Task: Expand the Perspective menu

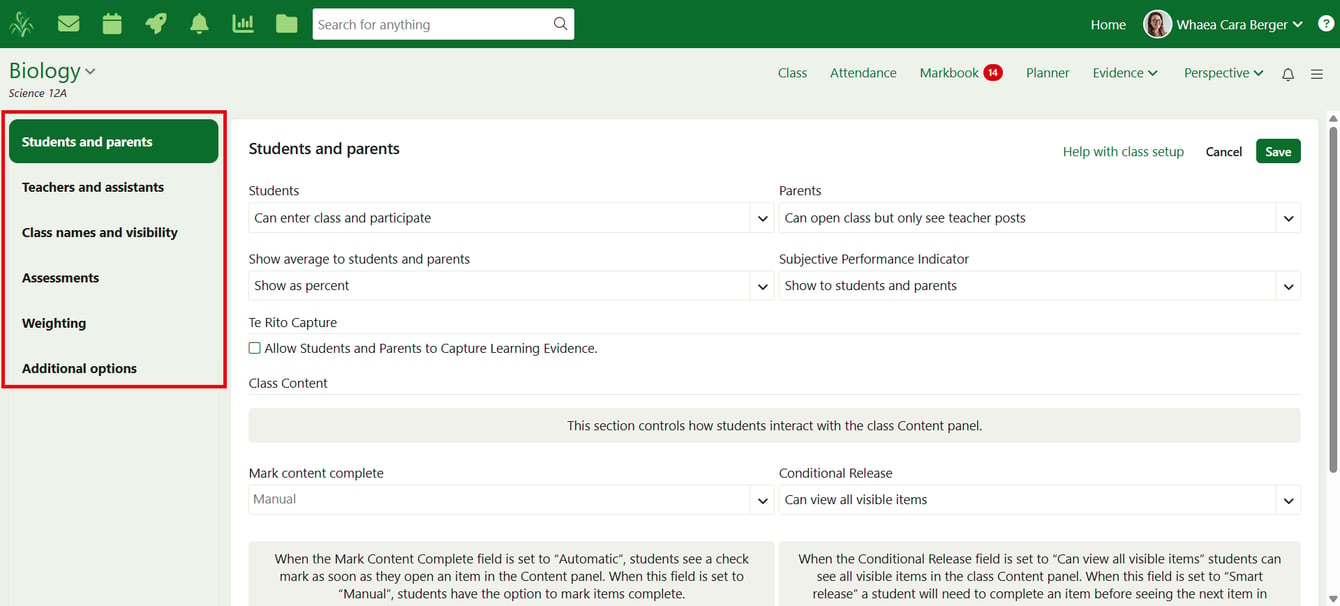Action: point(1224,73)
